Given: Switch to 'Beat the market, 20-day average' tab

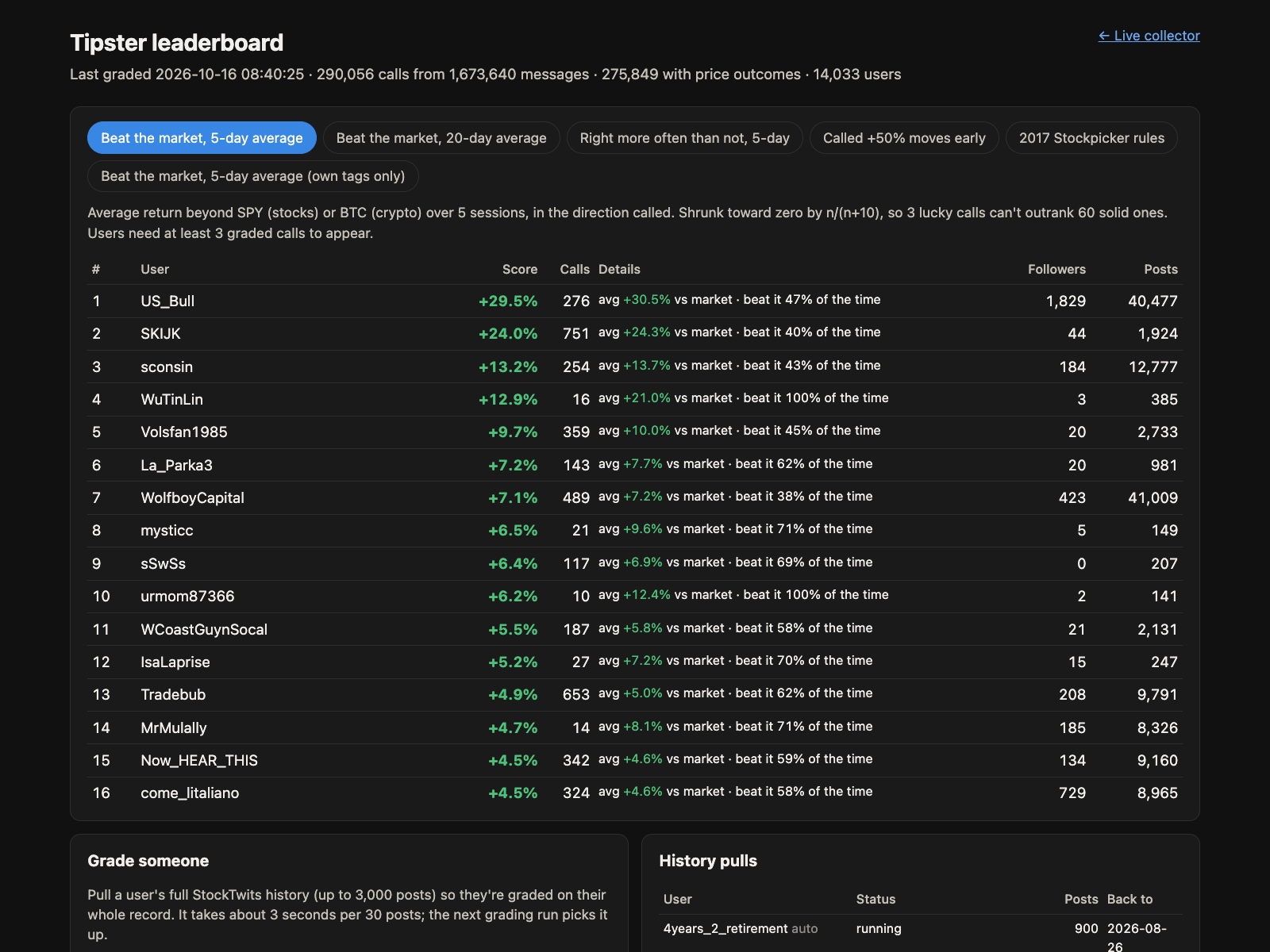Looking at the screenshot, I should pos(441,138).
